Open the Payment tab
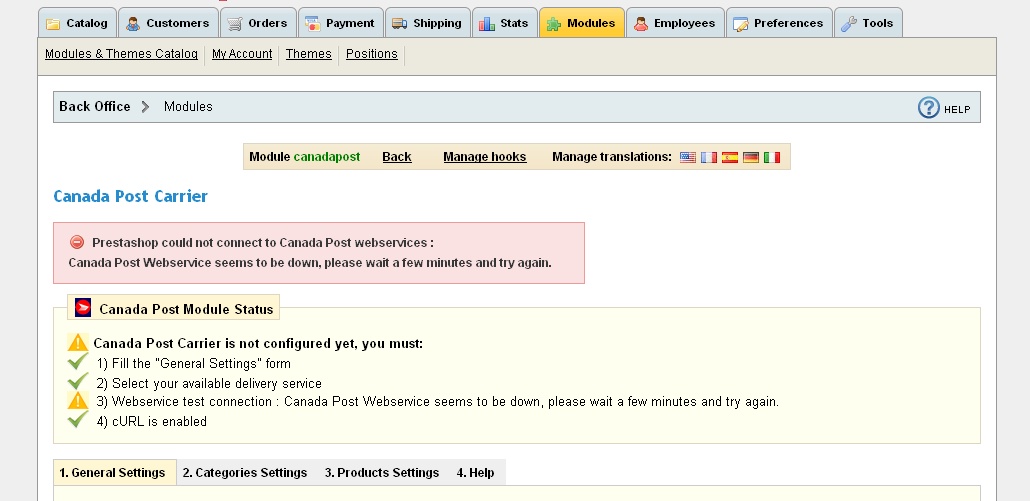Viewport: 1030px width, 501px height. (x=340, y=23)
